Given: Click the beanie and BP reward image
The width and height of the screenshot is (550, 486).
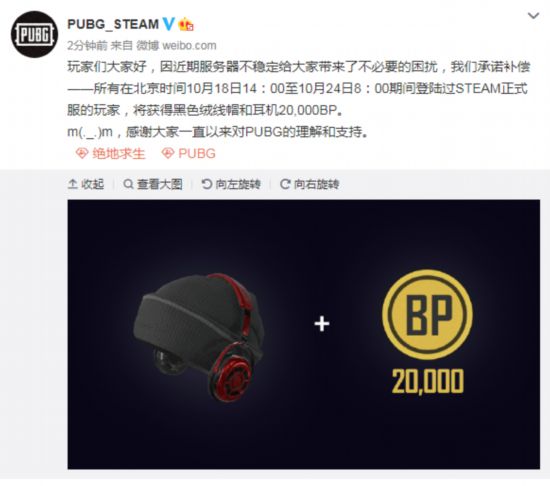Looking at the screenshot, I should tap(304, 334).
